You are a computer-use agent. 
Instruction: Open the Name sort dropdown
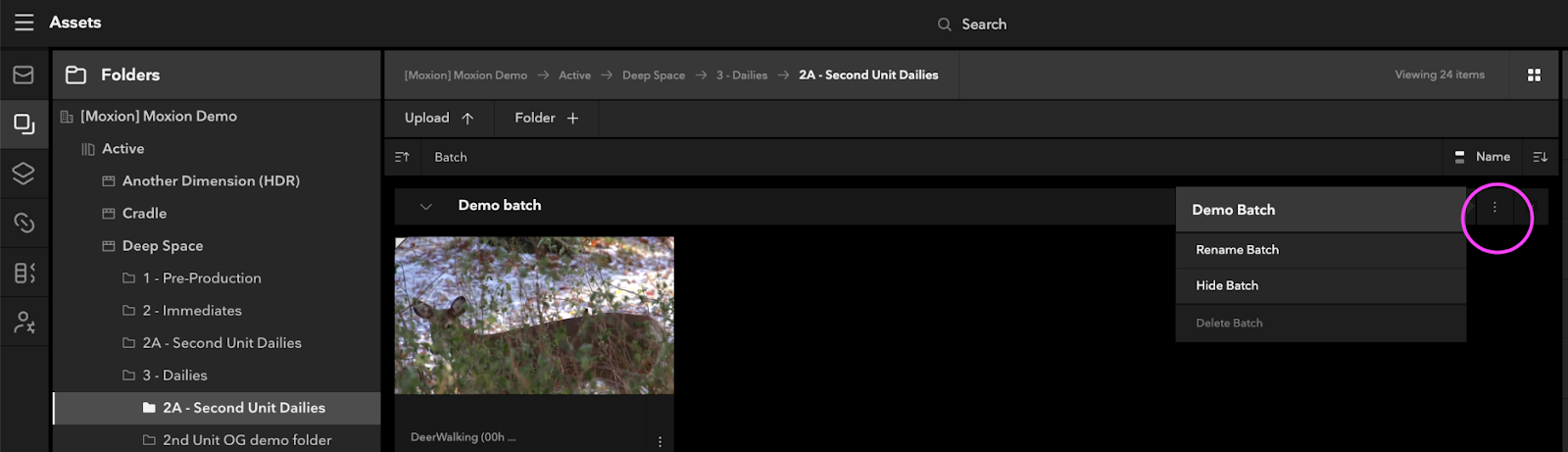(x=1483, y=157)
